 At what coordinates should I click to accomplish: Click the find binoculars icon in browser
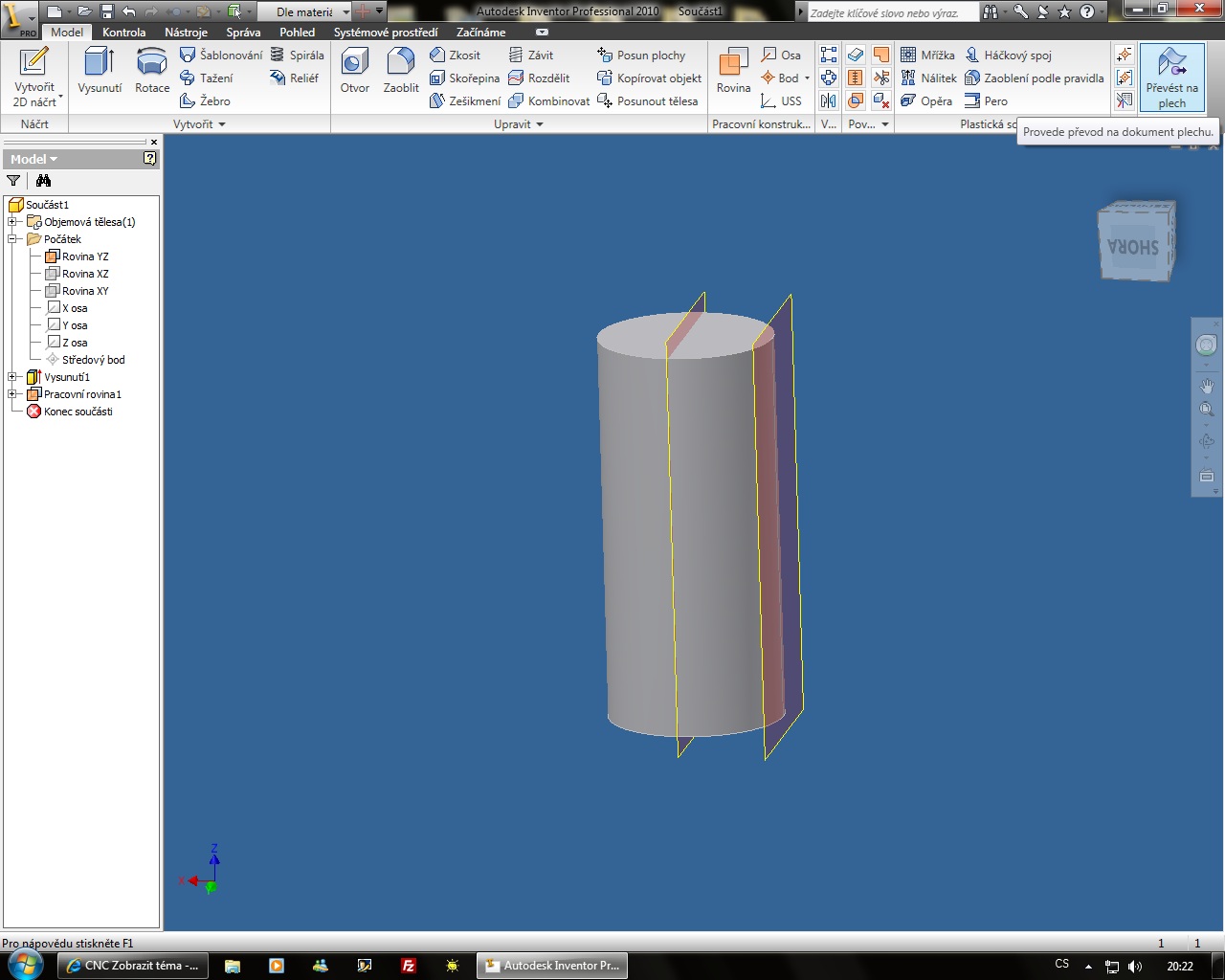43,181
